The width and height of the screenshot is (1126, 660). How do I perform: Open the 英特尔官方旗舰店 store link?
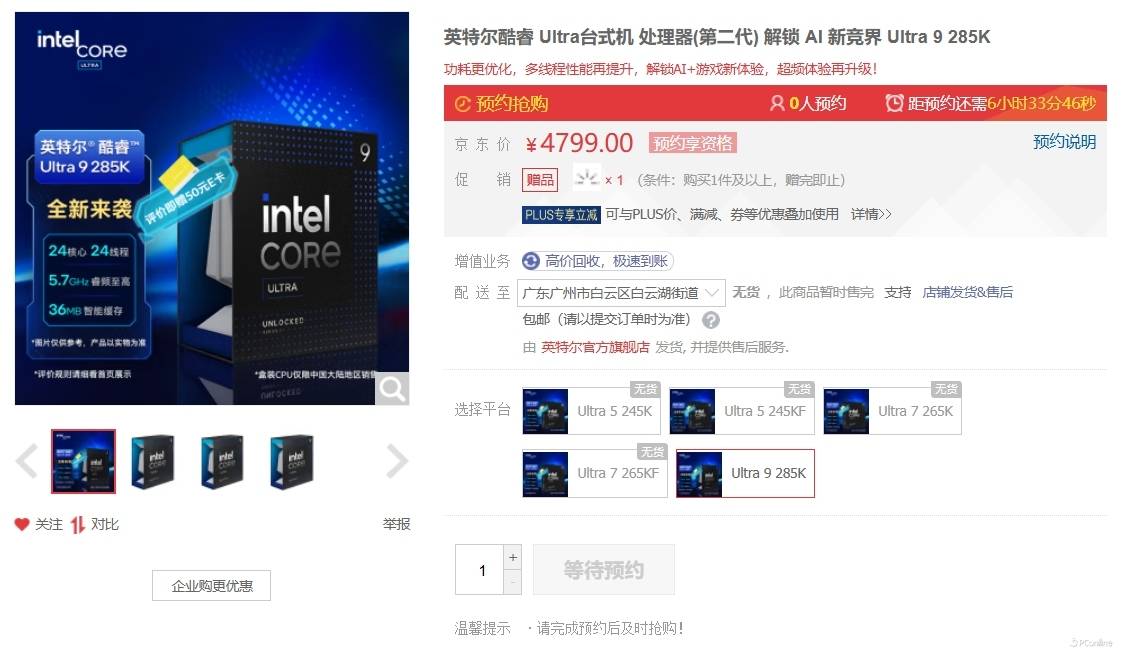(595, 348)
